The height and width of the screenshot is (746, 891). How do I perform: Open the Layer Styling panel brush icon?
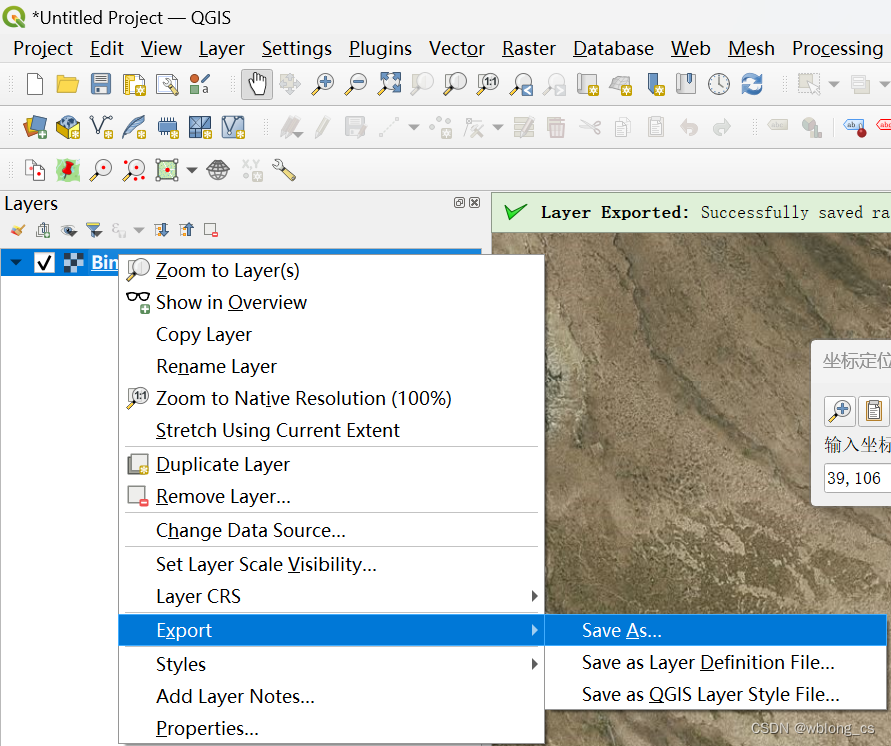16,229
